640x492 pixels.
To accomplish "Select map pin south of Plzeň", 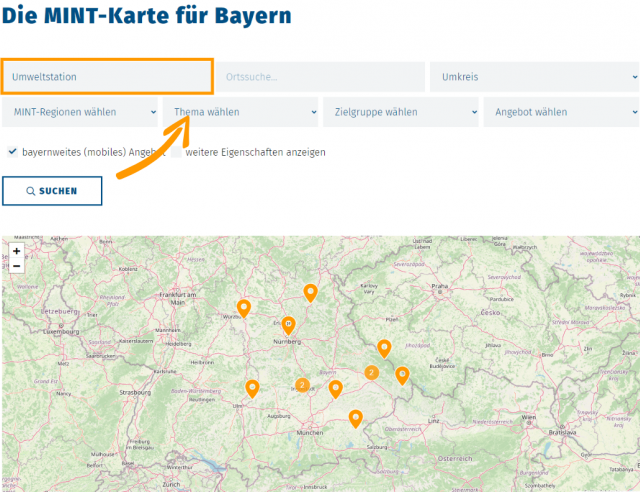I will pos(384,349).
